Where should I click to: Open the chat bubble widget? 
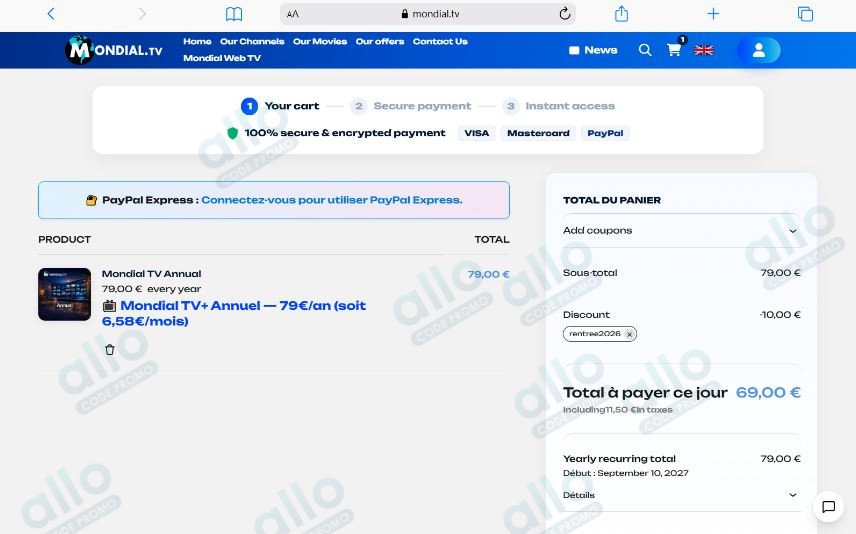pos(828,507)
